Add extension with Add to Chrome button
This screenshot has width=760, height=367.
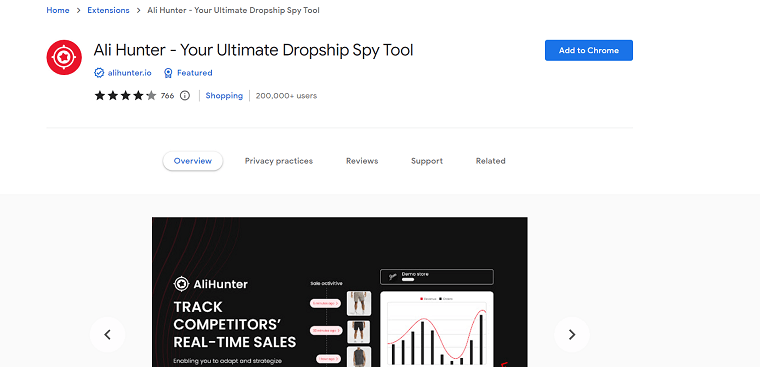[588, 50]
